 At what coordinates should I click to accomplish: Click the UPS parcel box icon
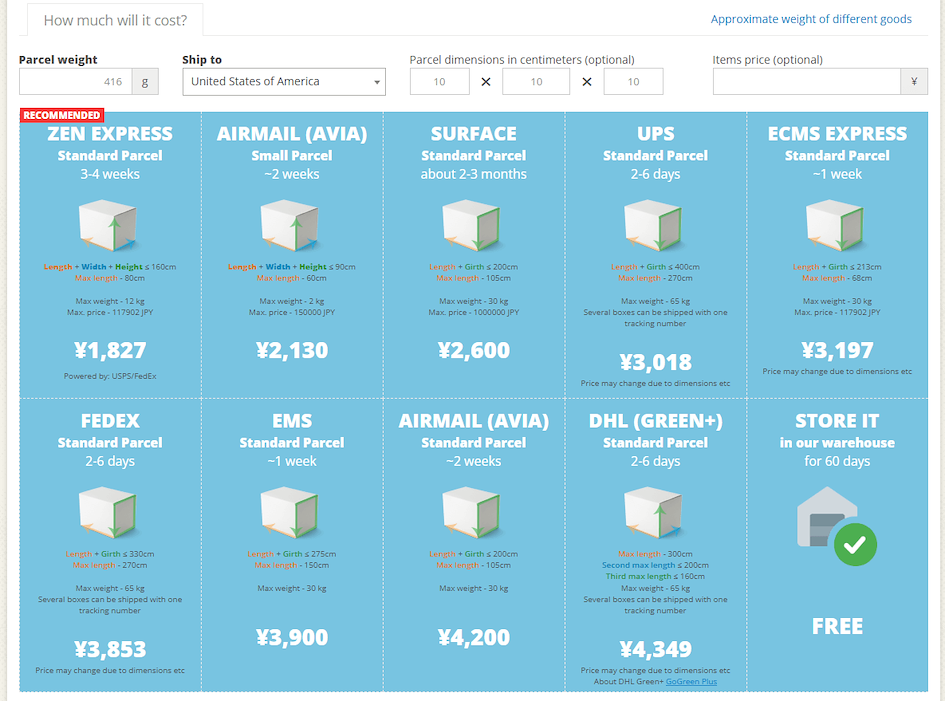(x=655, y=224)
